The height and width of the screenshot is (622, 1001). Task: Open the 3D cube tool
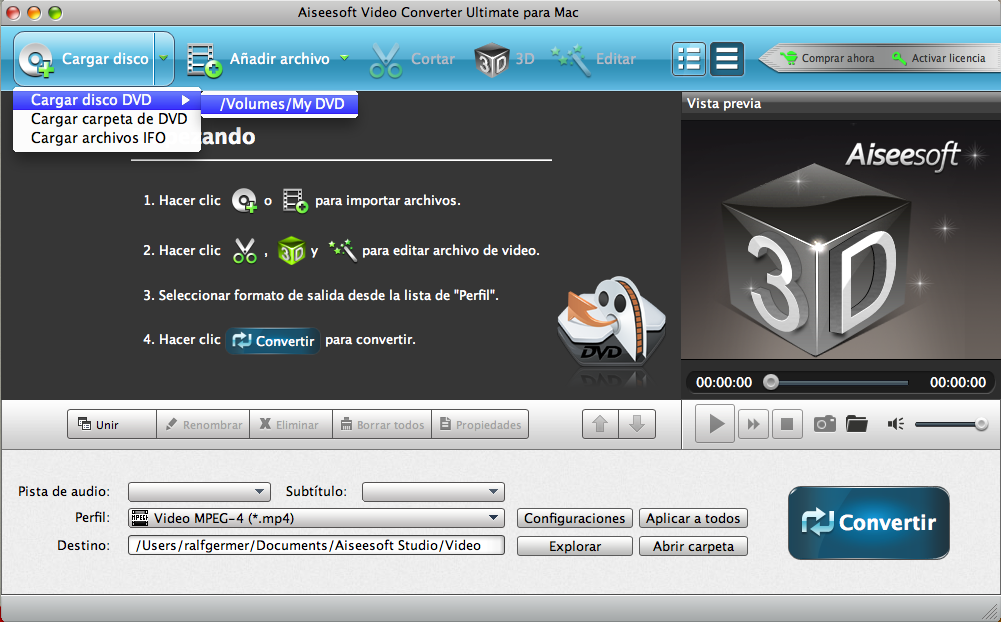(492, 60)
